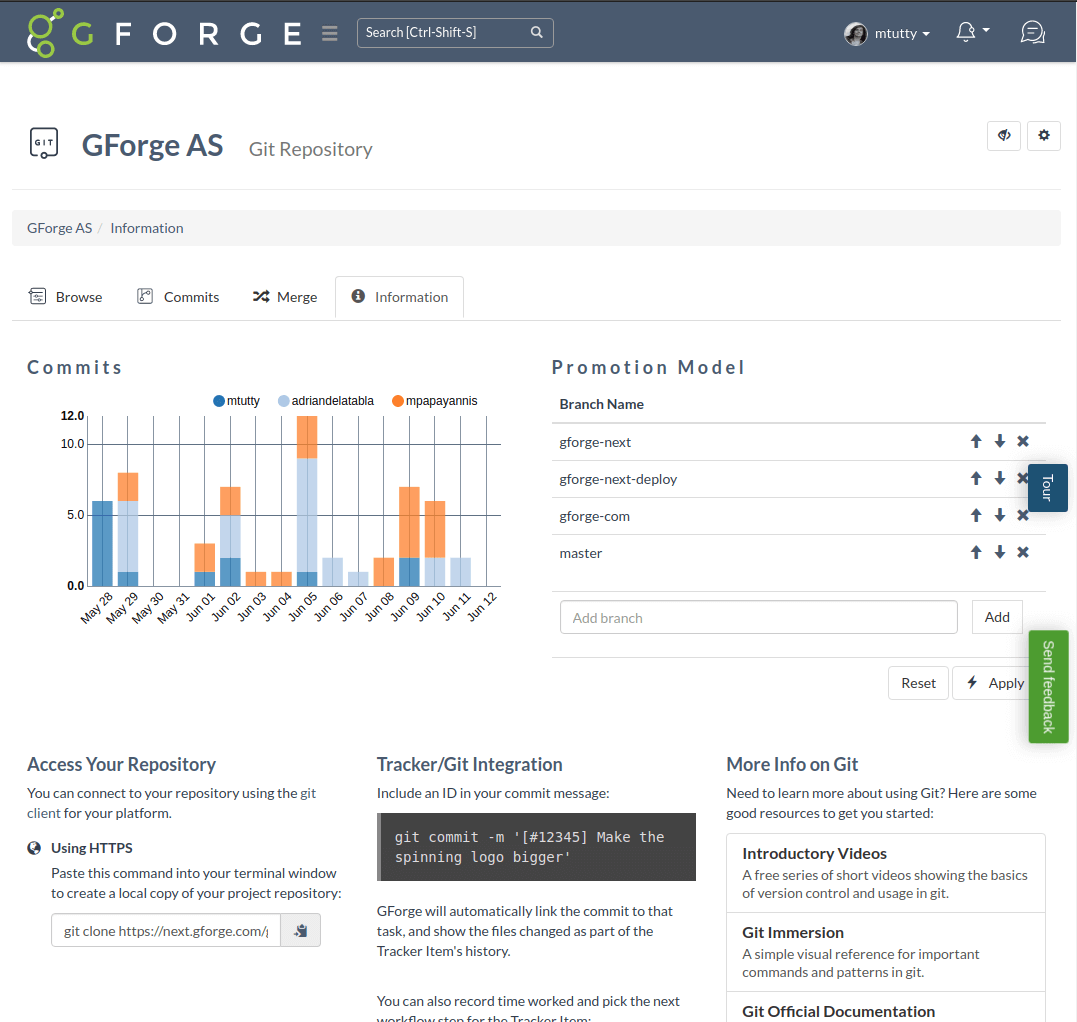This screenshot has height=1022, width=1077.
Task: Move gforge-next-deploy branch up
Action: tap(976, 479)
